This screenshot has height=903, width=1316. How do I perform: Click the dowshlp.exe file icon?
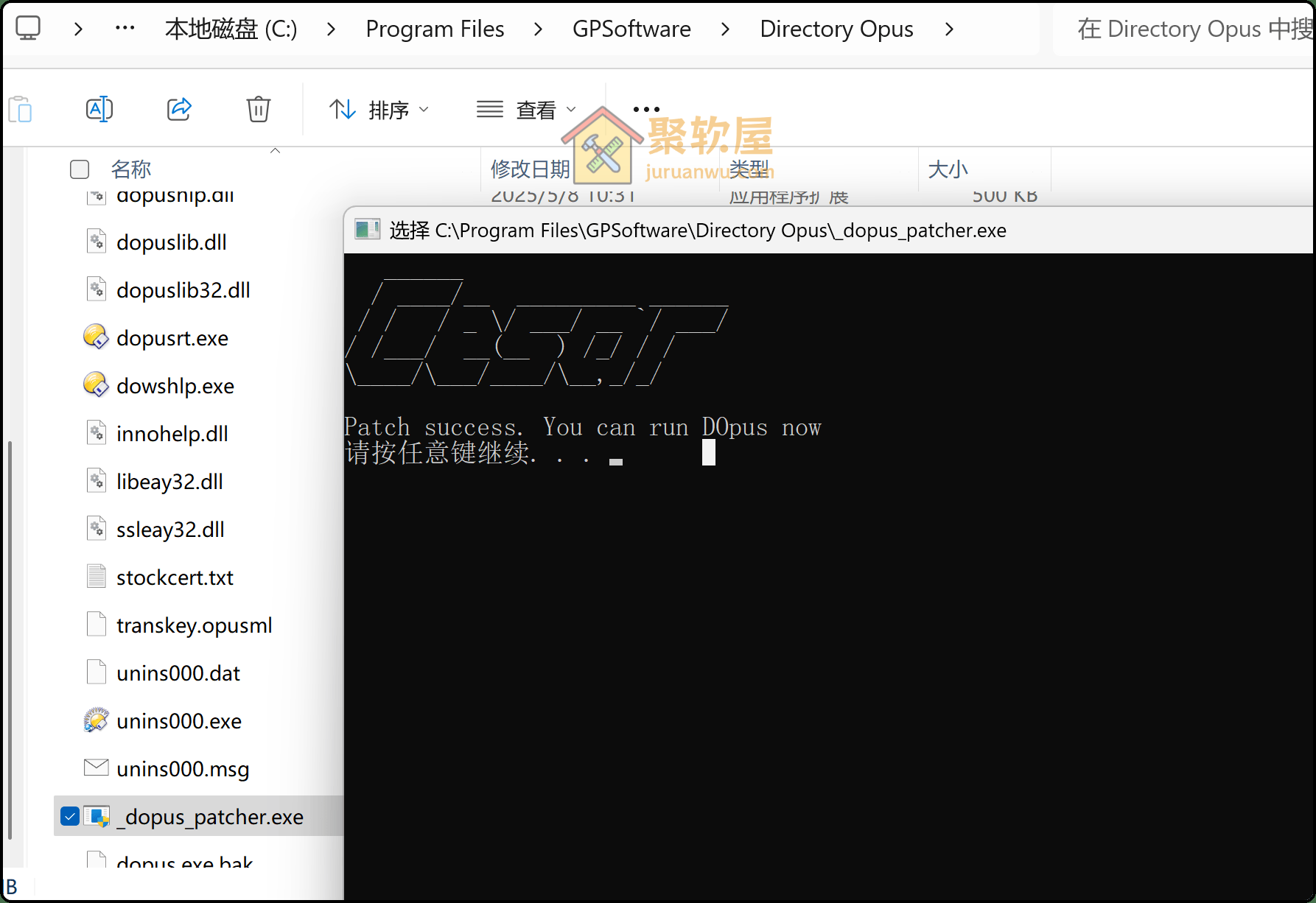pyautogui.click(x=96, y=384)
